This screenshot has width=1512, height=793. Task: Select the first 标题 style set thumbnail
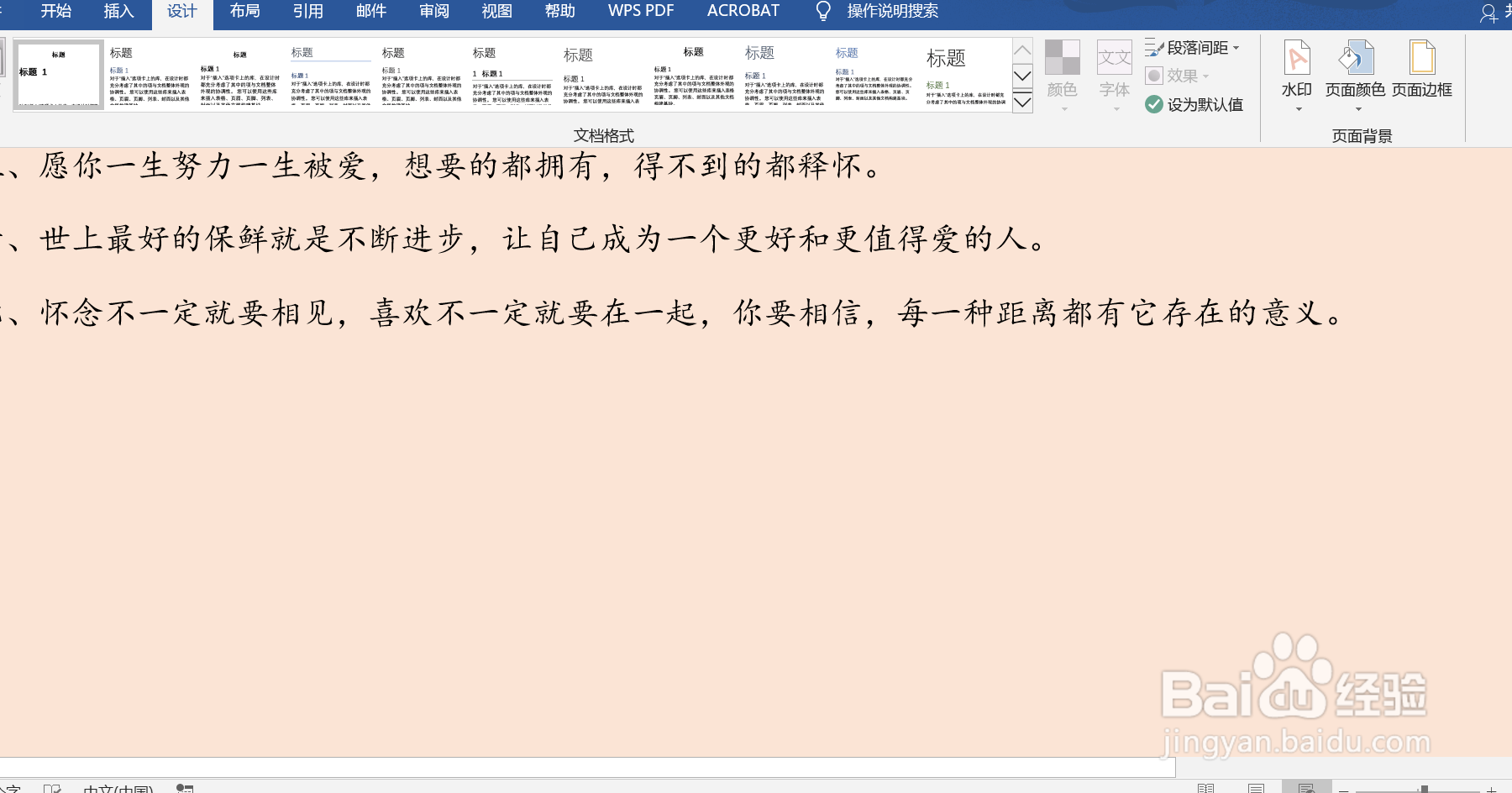[59, 74]
